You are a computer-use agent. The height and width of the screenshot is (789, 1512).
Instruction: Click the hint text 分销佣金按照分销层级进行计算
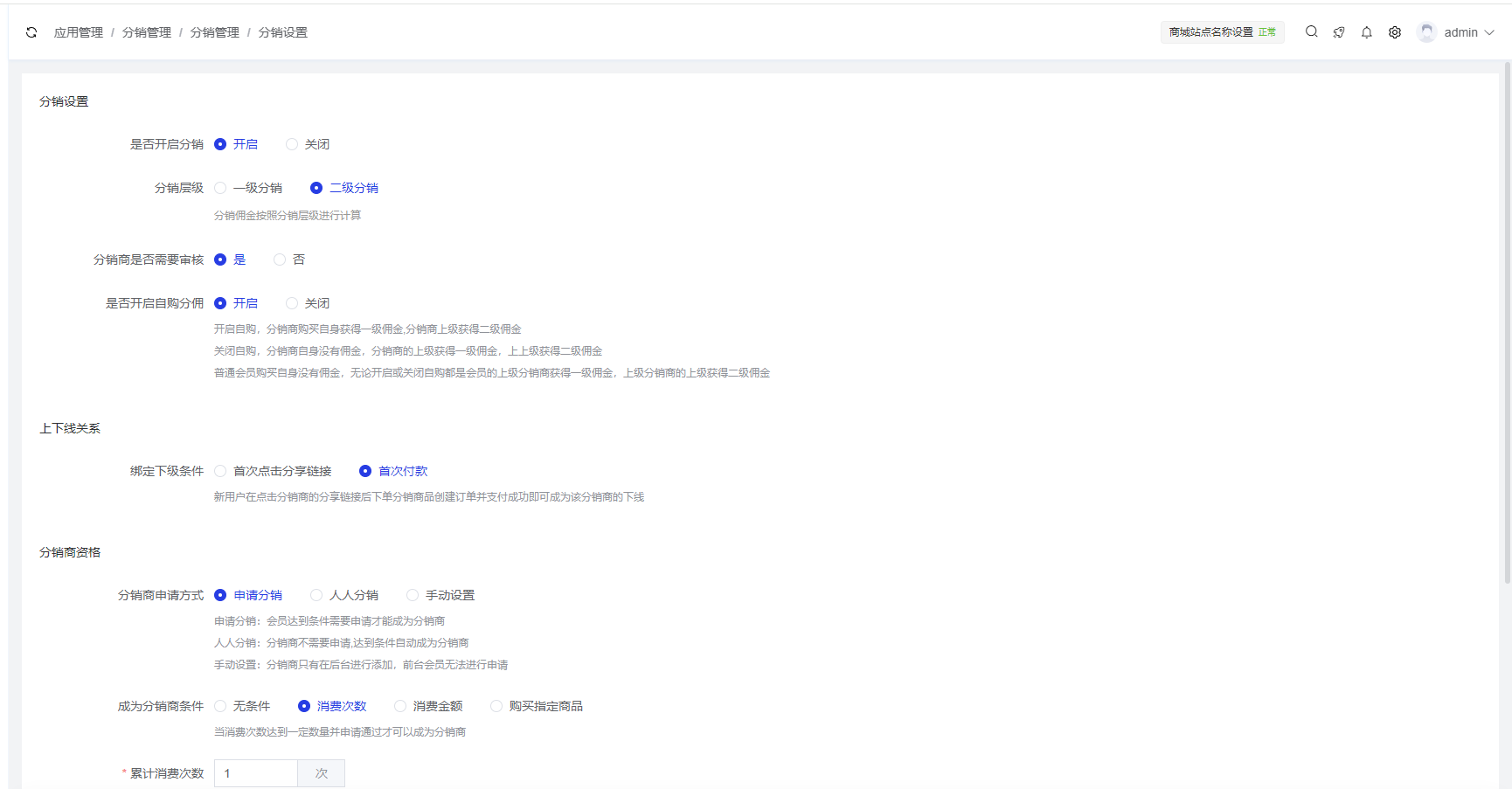click(288, 215)
